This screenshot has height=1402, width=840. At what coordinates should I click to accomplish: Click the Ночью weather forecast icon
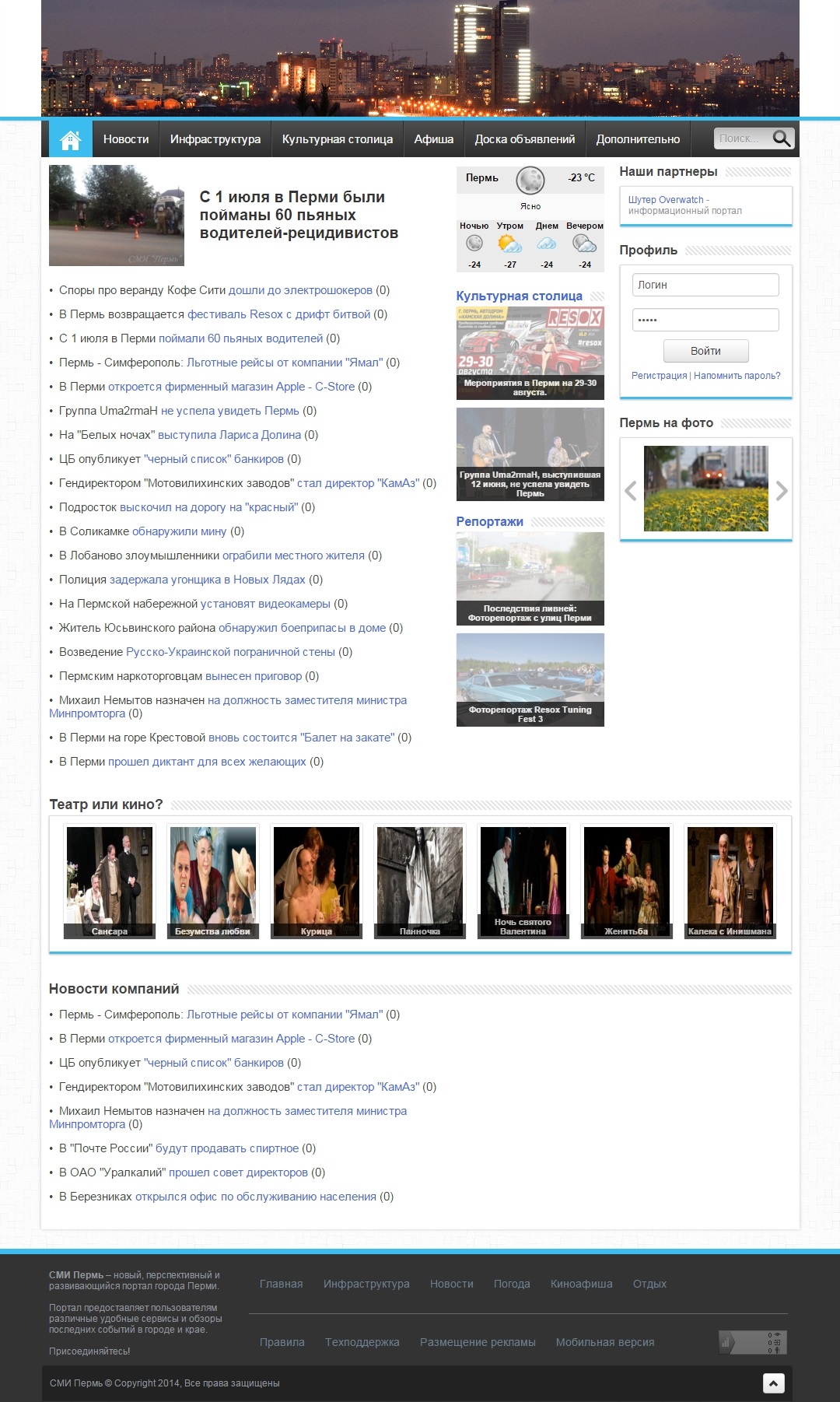point(474,244)
